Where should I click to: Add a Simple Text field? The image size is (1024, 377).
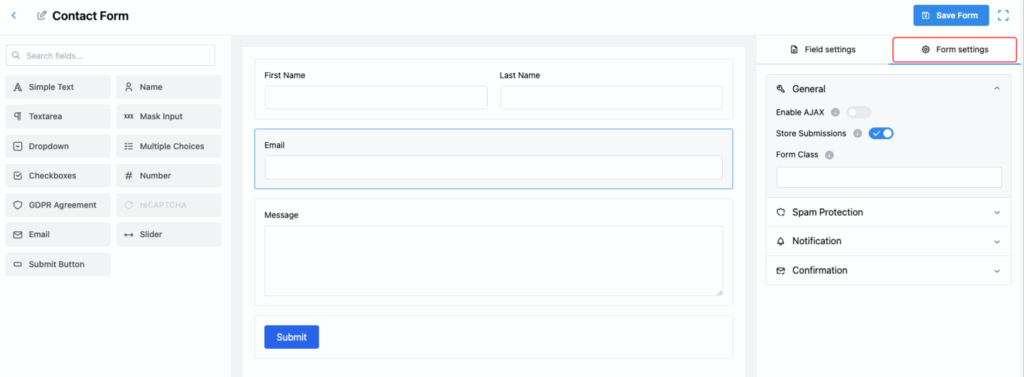58,87
